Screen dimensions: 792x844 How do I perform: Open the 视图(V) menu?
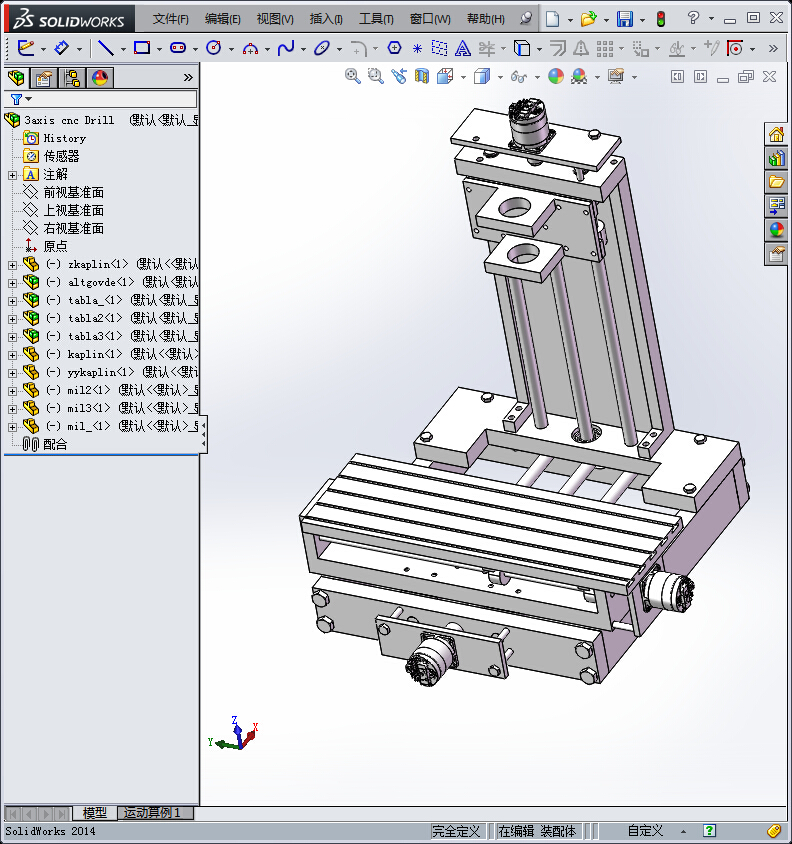275,19
